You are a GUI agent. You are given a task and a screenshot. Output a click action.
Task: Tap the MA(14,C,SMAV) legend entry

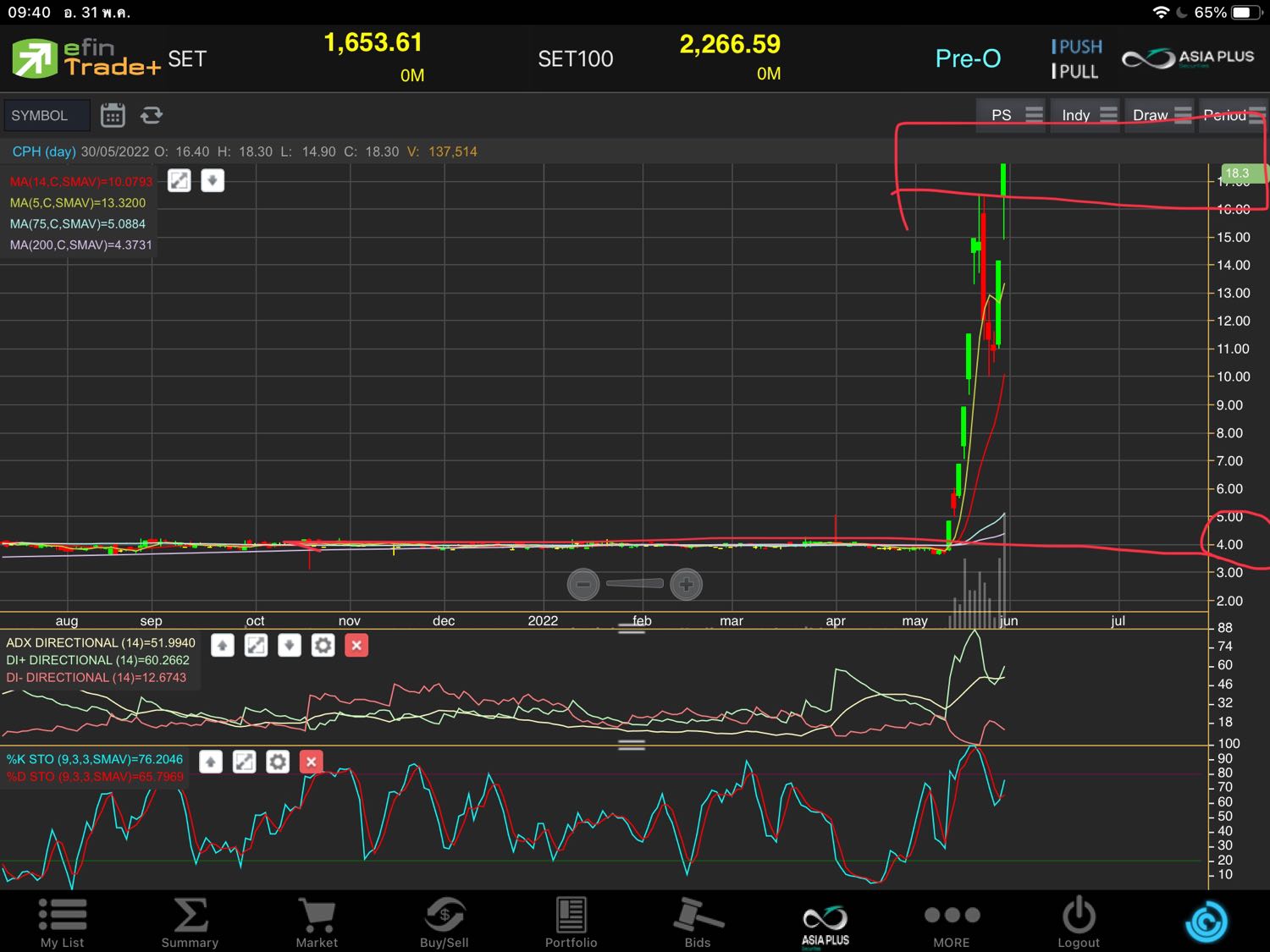[x=81, y=182]
